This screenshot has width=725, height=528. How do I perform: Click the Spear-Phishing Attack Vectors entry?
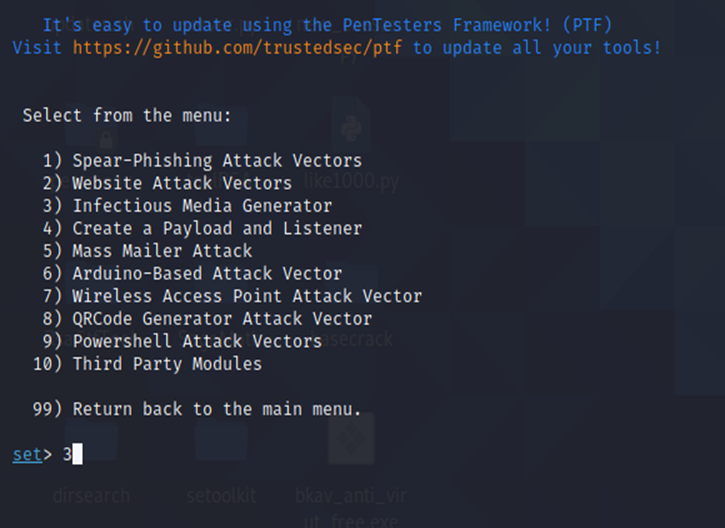point(217,160)
